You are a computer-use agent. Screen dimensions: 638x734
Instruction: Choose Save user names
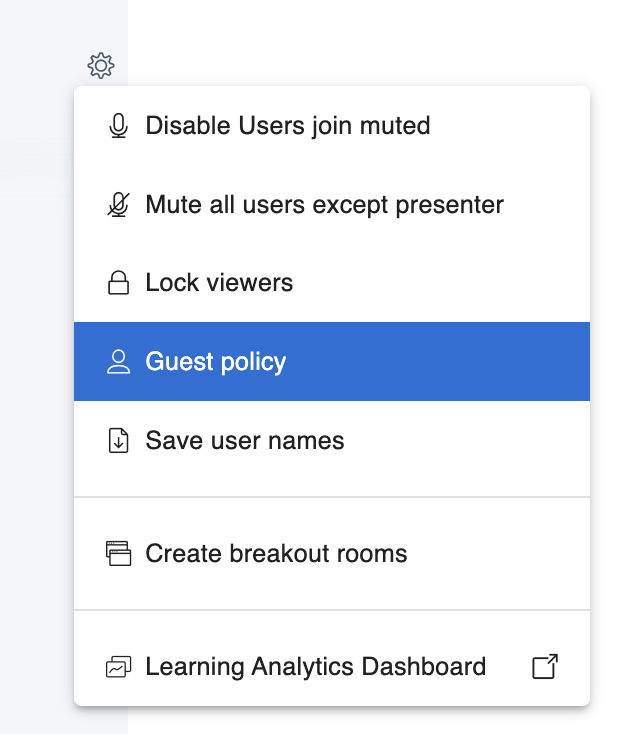tap(332, 440)
